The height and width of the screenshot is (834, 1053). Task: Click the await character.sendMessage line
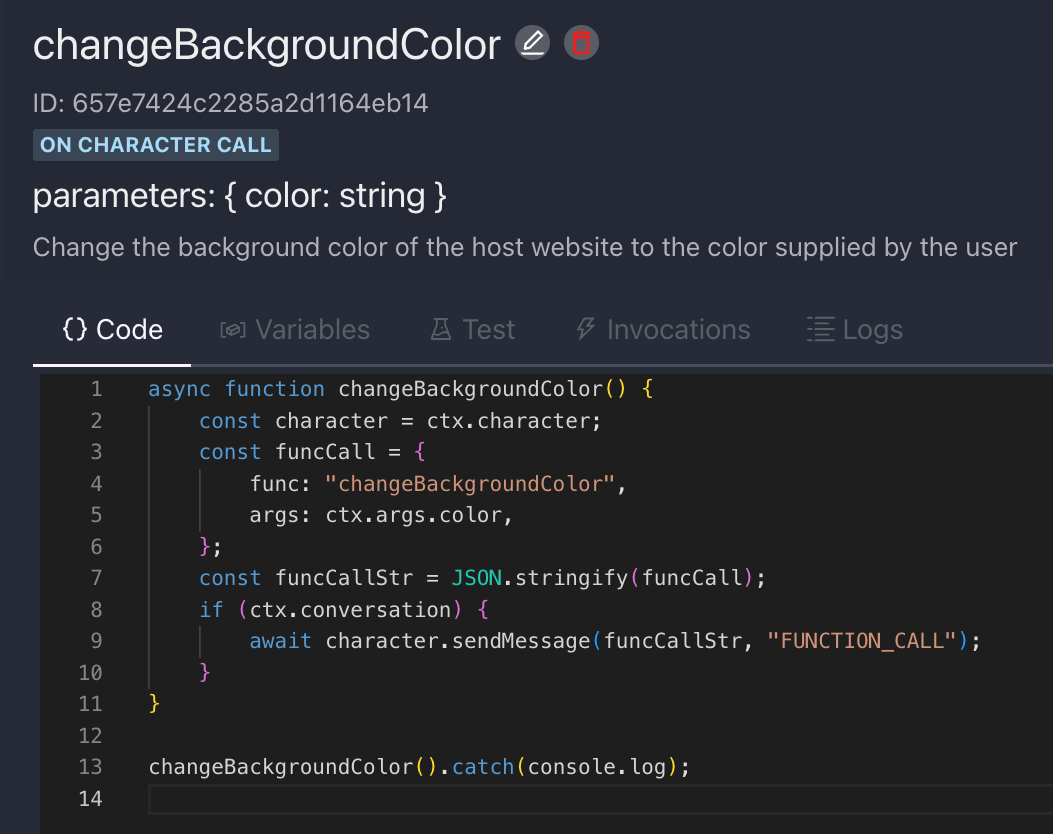(615, 641)
